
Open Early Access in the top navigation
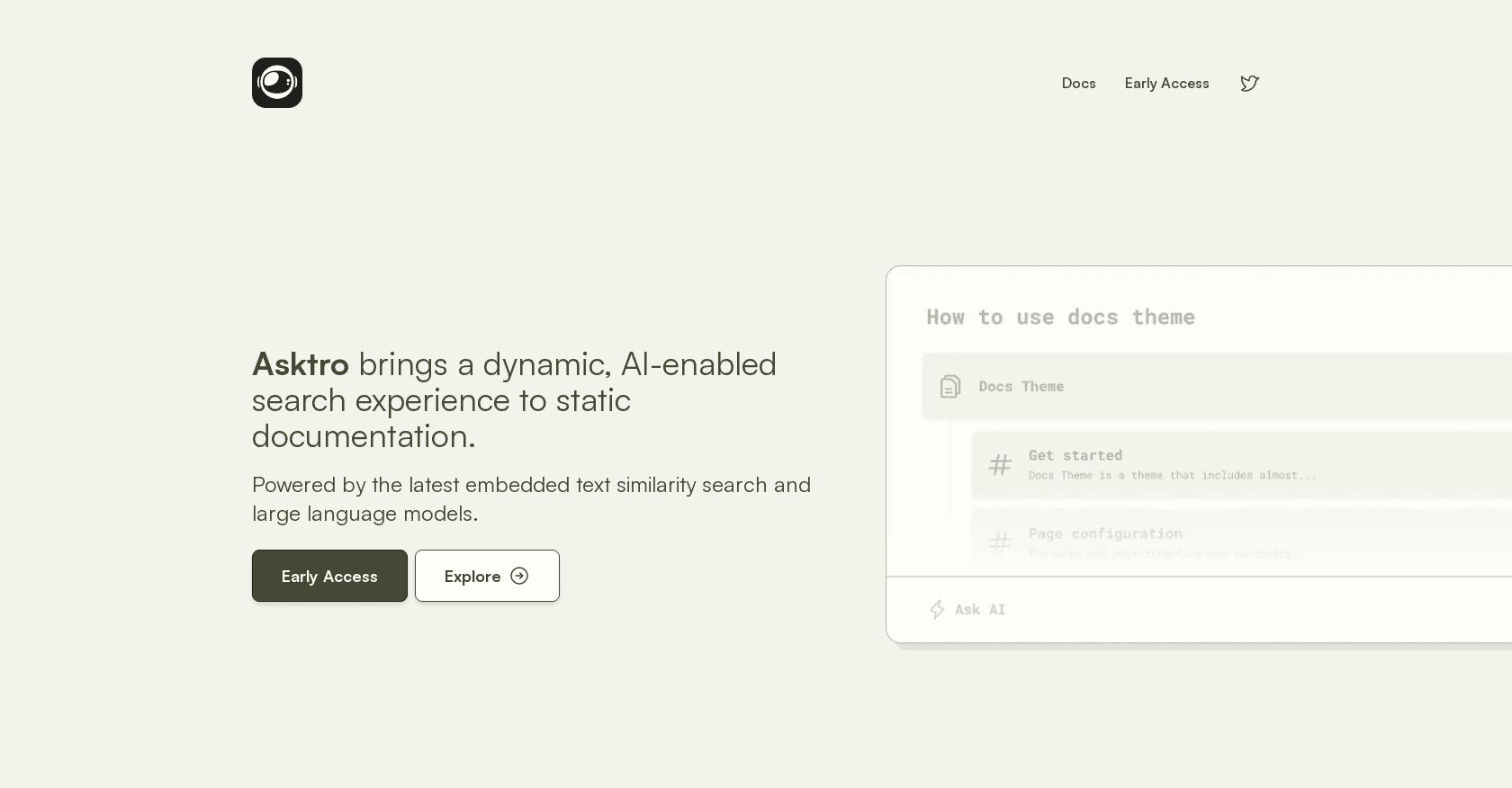pyautogui.click(x=1166, y=84)
